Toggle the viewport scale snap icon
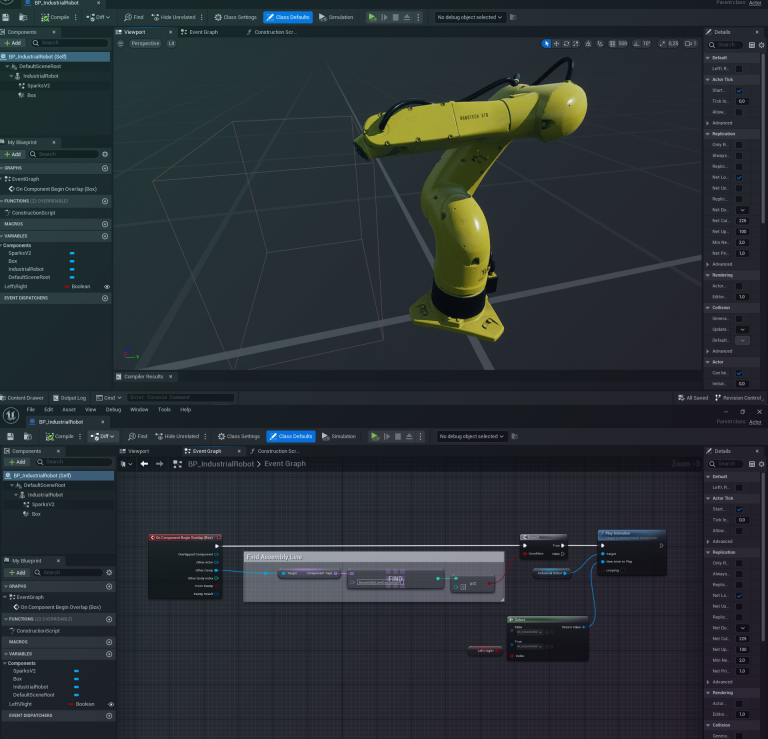Viewport: 768px width, 739px height. 663,44
